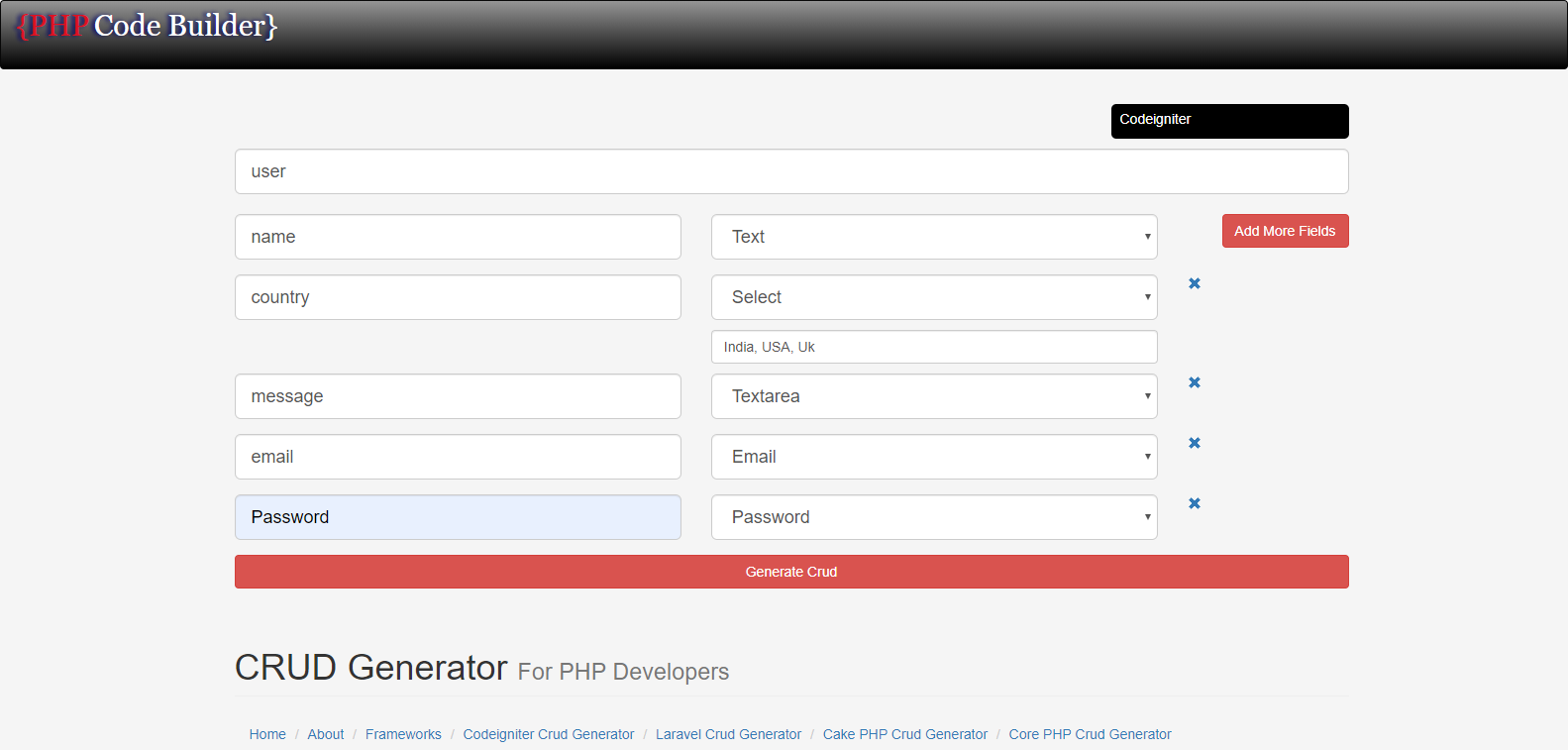1568x750 pixels.
Task: Remove the email field row via X icon
Action: pyautogui.click(x=1195, y=443)
